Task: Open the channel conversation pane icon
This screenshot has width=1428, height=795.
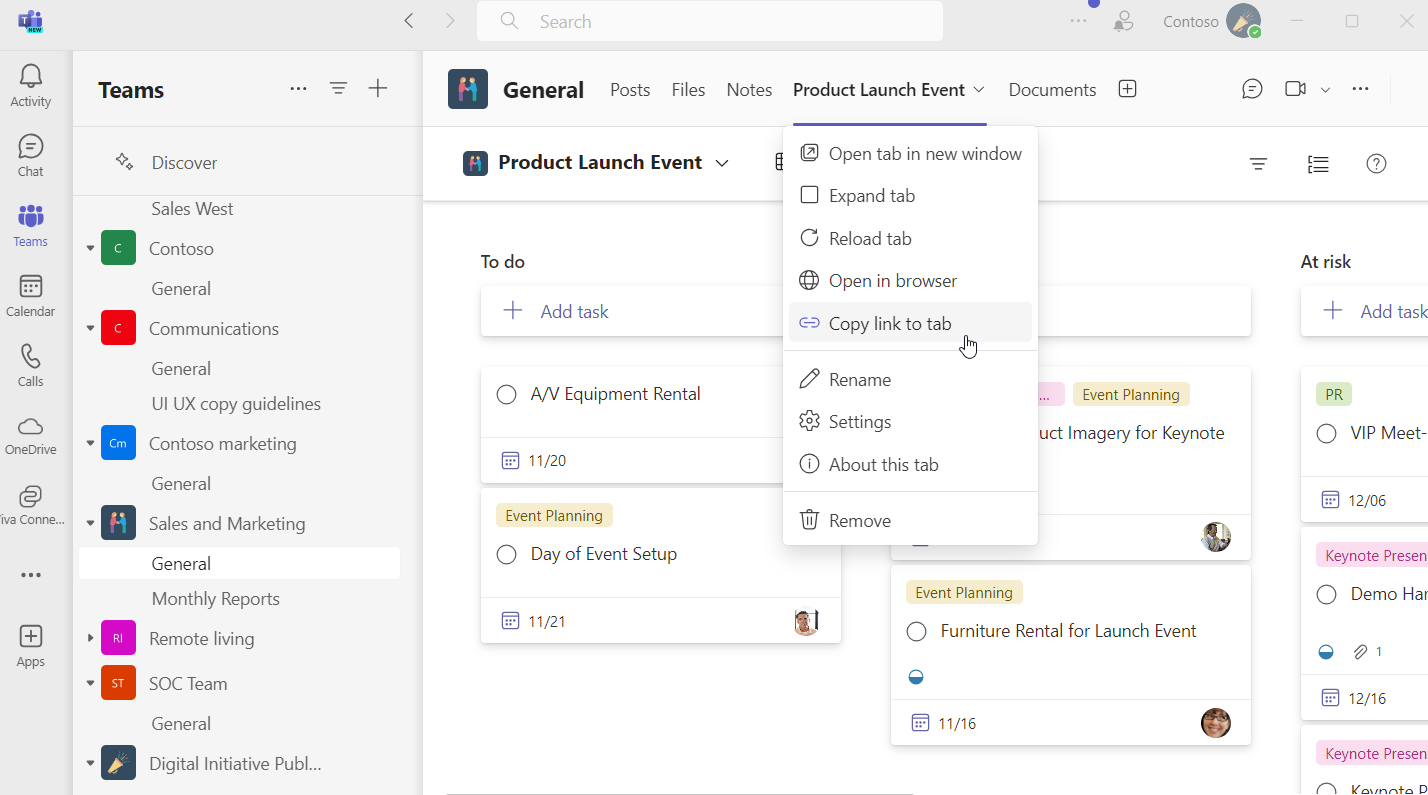Action: point(1252,89)
